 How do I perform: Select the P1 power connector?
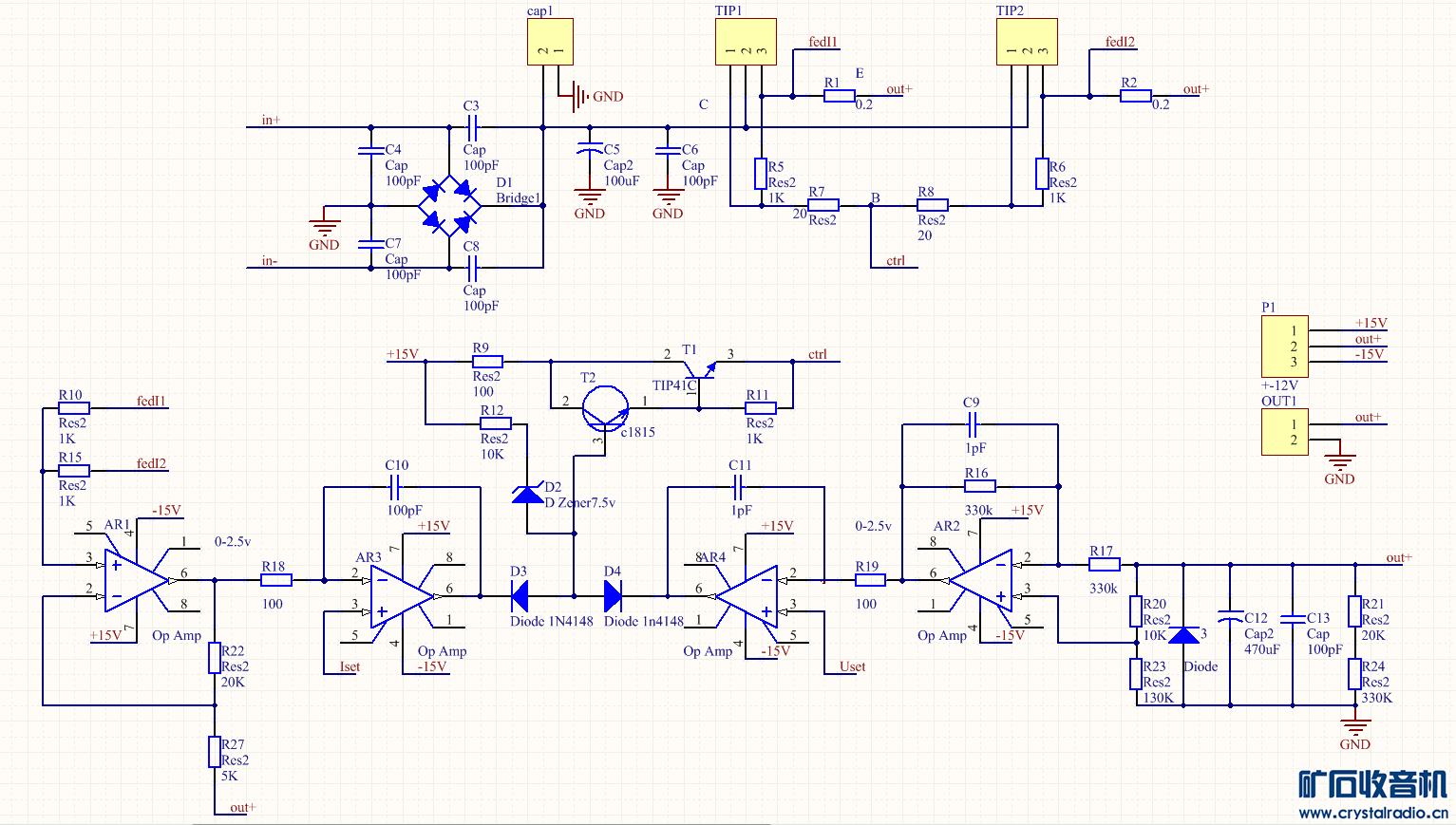pos(1284,347)
